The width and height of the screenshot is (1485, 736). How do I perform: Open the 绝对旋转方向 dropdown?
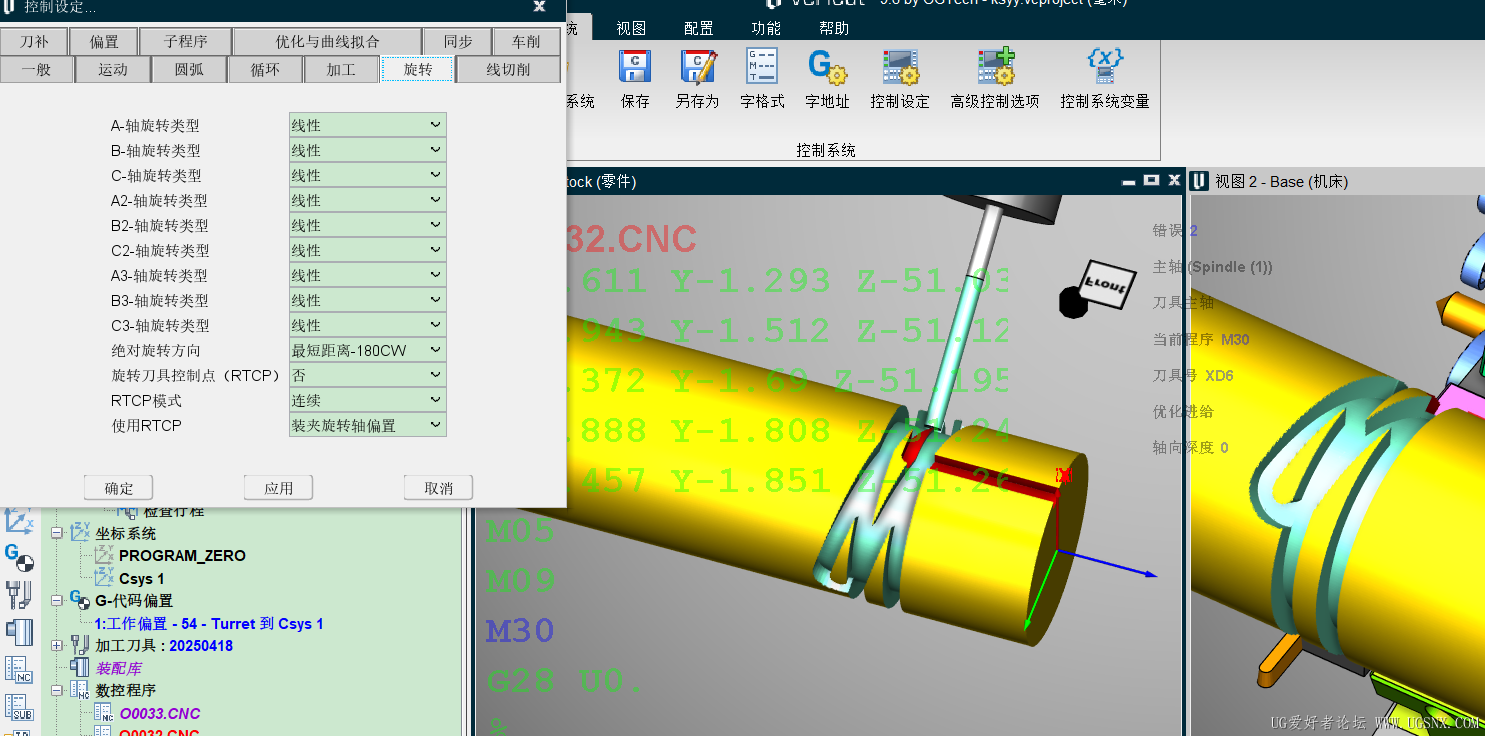coord(367,350)
